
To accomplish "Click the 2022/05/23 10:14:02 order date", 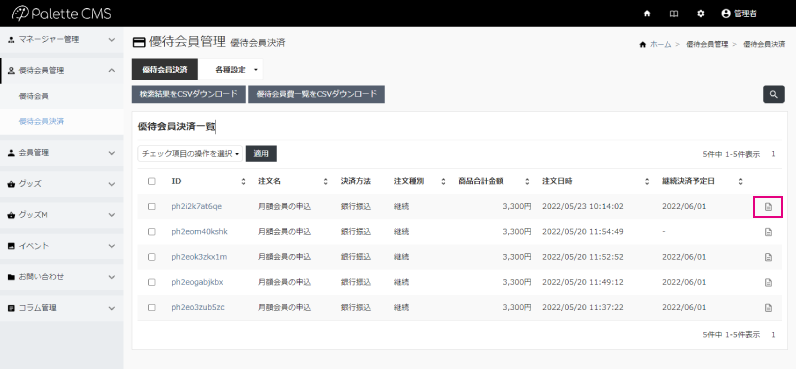I will pyautogui.click(x=583, y=207).
